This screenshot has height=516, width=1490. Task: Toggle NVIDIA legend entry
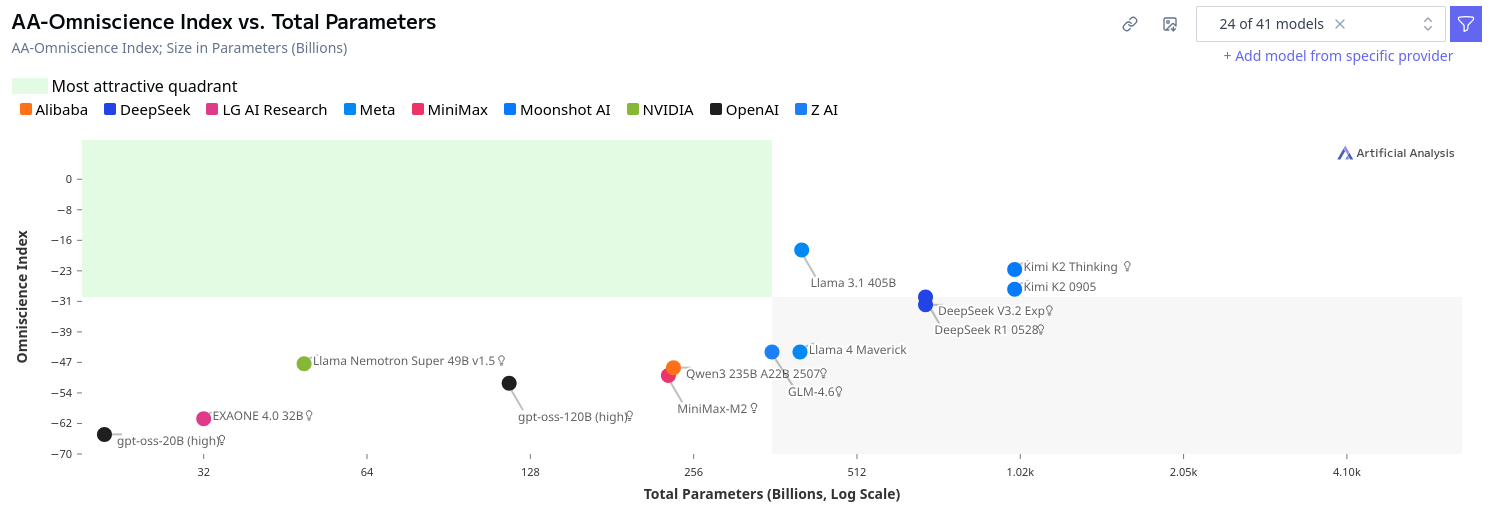(x=659, y=110)
